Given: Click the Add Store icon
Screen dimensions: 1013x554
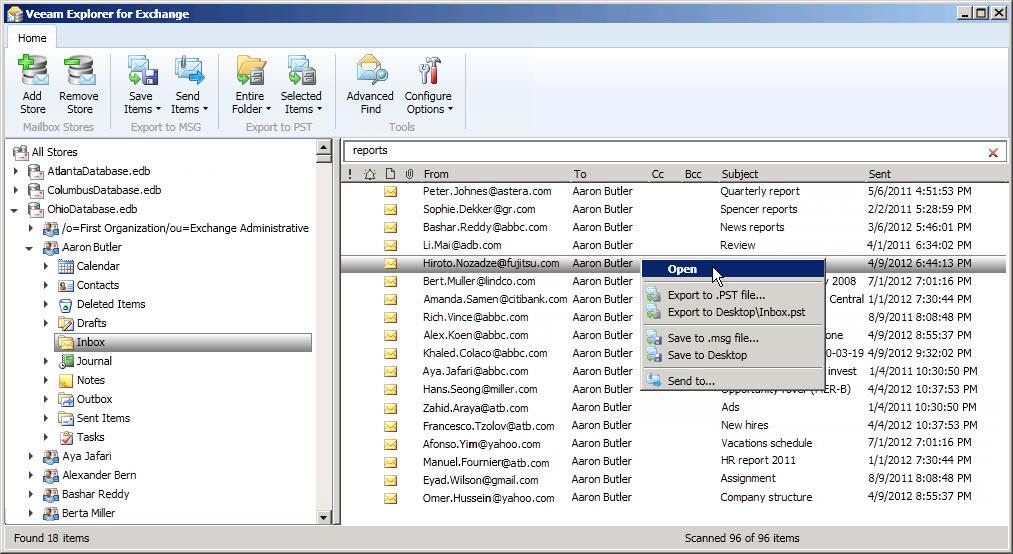Looking at the screenshot, I should [x=33, y=71].
